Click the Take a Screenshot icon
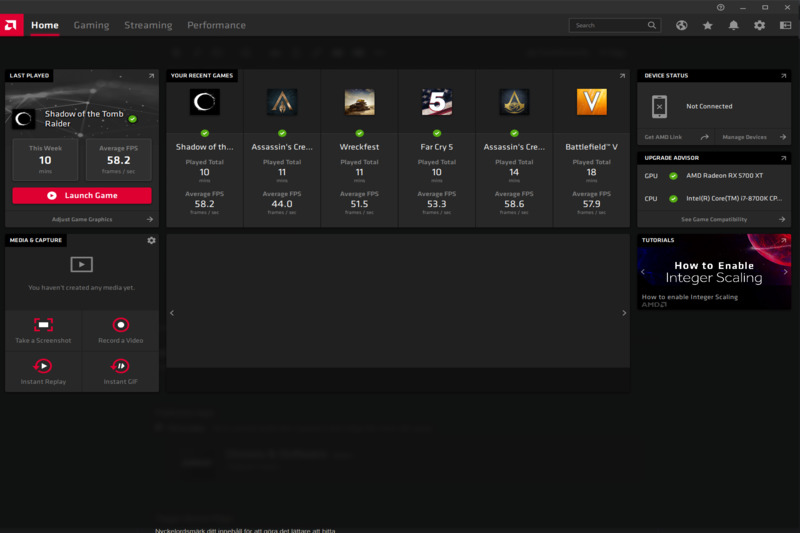 click(43, 324)
